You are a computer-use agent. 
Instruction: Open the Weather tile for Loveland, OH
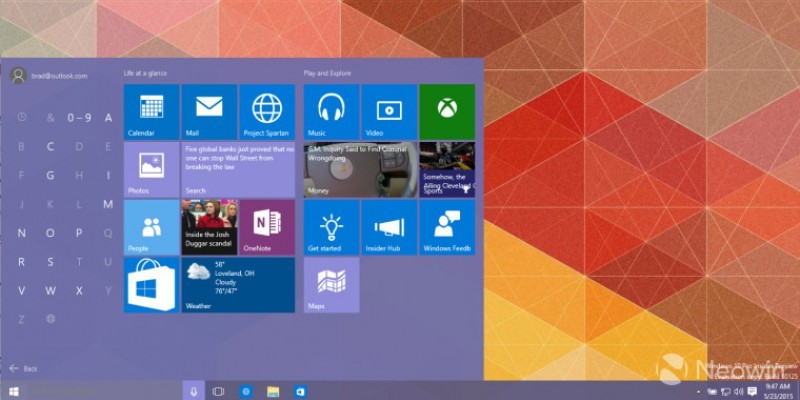[x=238, y=285]
